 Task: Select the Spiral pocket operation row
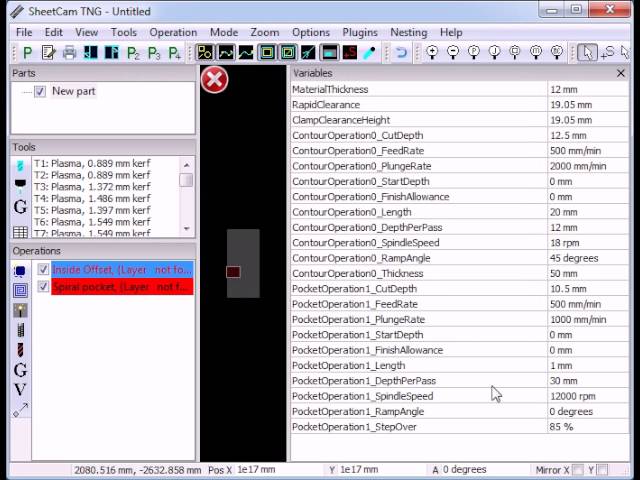pos(122,287)
